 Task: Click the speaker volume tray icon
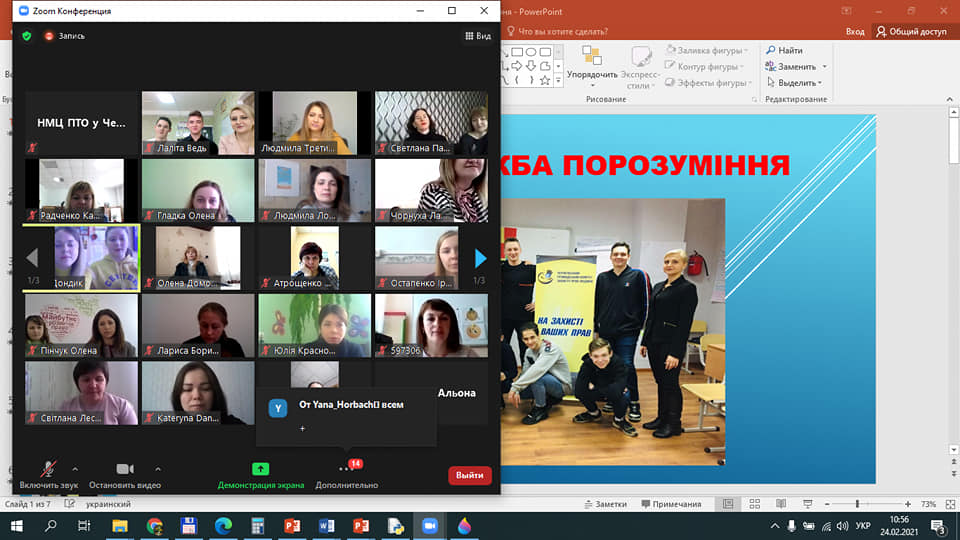[x=842, y=526]
